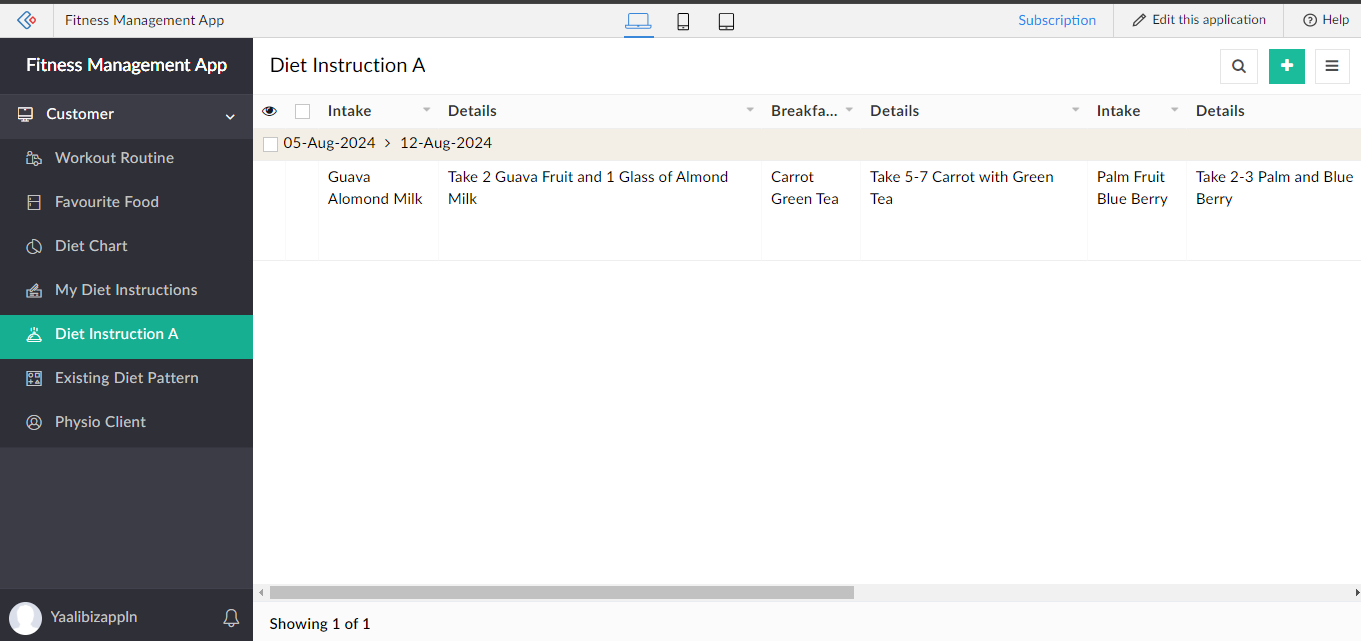Open the hamburger options menu icon
Image resolution: width=1361 pixels, height=641 pixels.
click(x=1331, y=66)
